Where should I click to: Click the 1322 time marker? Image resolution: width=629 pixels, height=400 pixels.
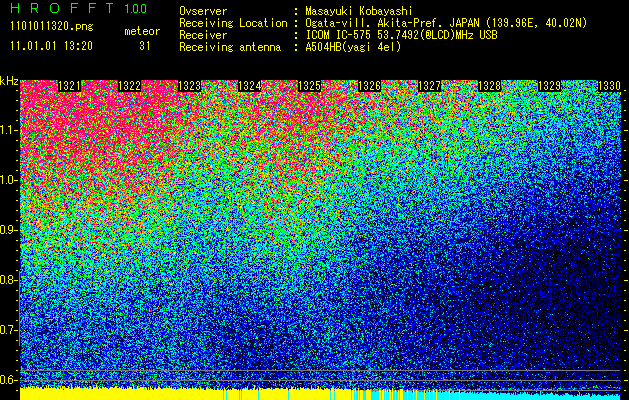(x=130, y=86)
